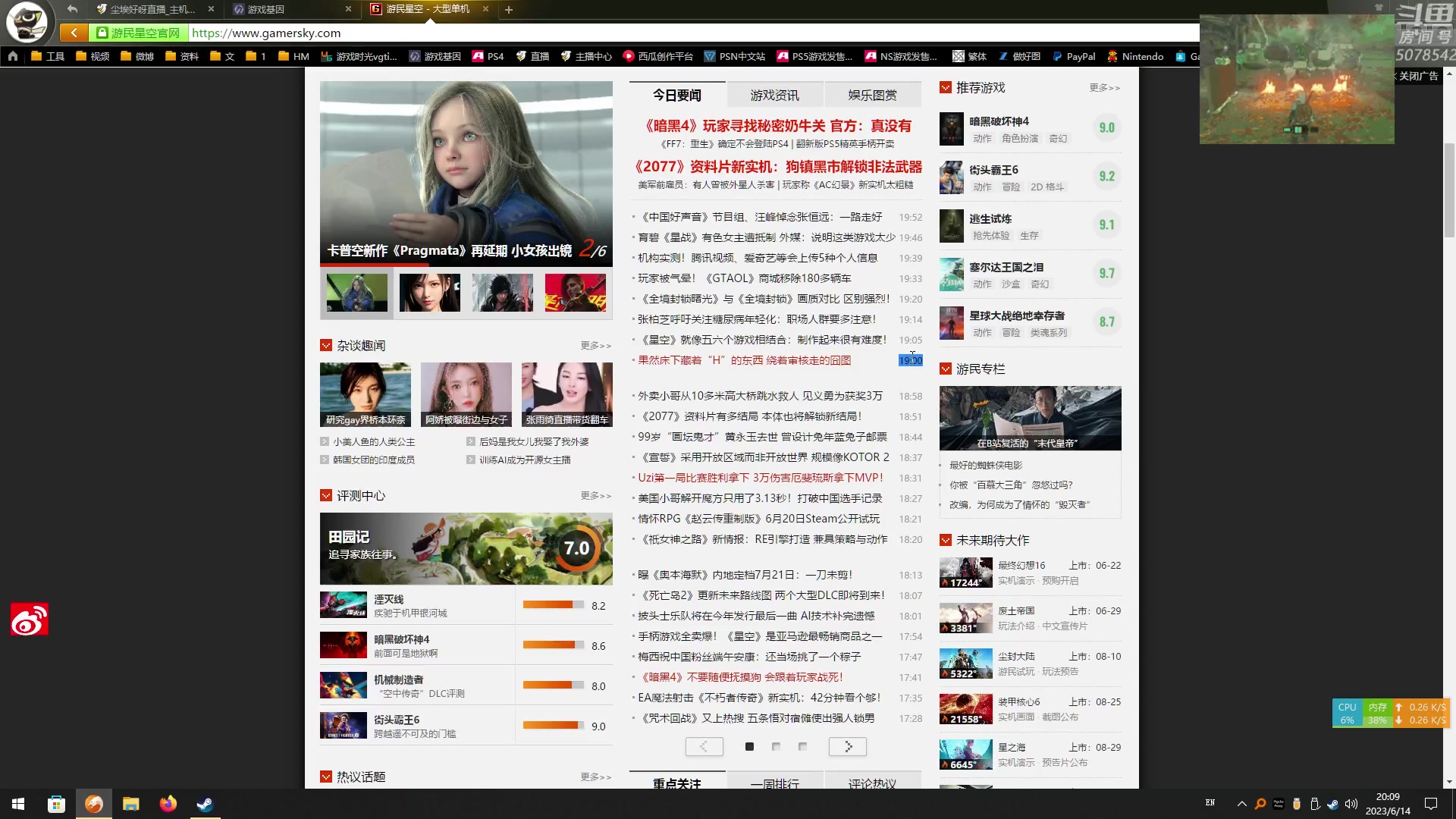Expand 更多 in 推荐游戏 section
Viewport: 1456px width, 819px height.
point(1105,88)
